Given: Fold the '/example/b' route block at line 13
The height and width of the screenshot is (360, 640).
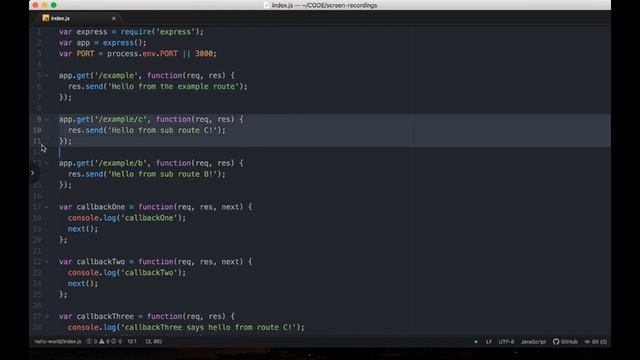Looking at the screenshot, I should pyautogui.click(x=46, y=163).
